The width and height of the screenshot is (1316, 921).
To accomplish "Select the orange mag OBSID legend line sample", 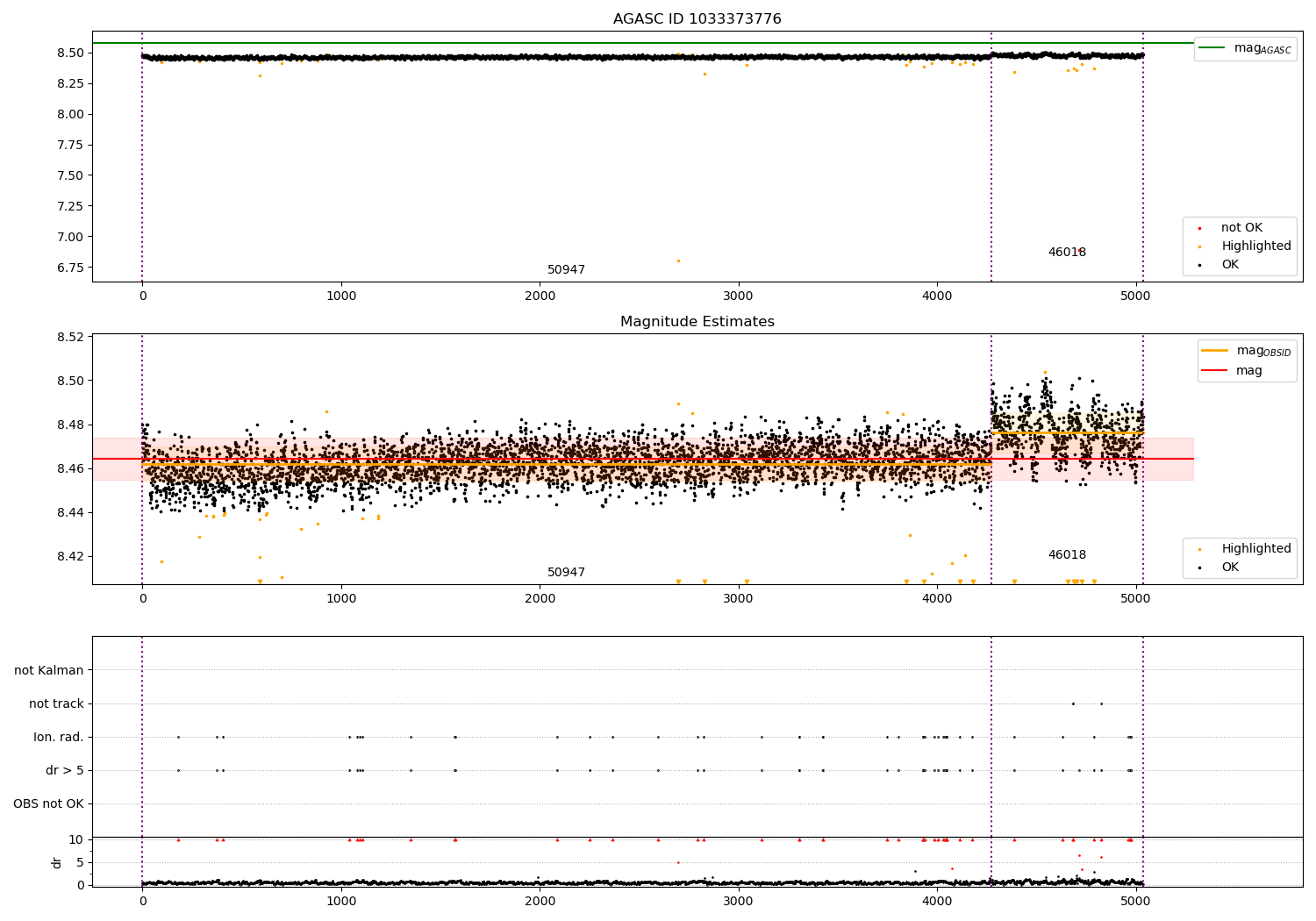I will coord(1215,351).
